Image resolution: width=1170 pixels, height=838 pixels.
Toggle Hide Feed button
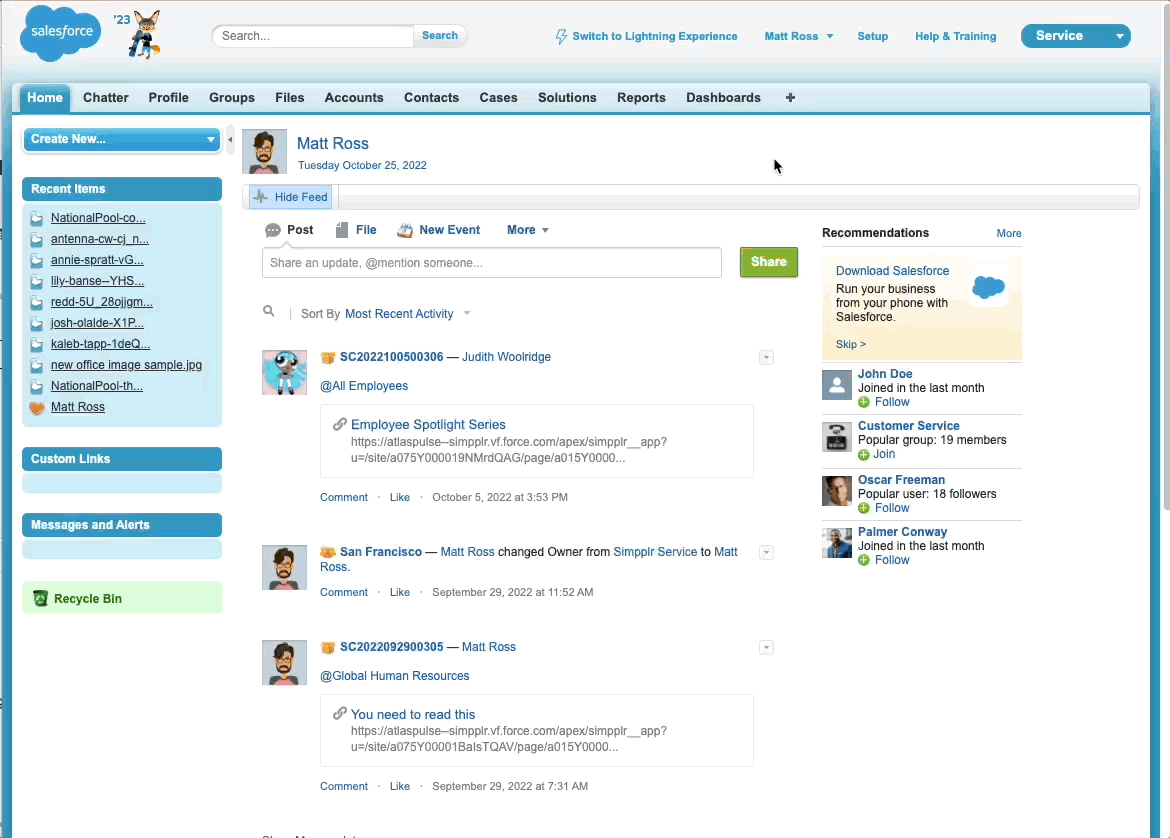[290, 197]
